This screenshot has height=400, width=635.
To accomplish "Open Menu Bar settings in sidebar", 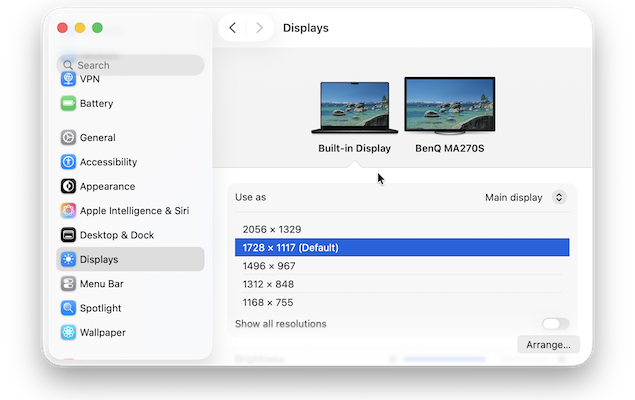I will click(x=101, y=284).
